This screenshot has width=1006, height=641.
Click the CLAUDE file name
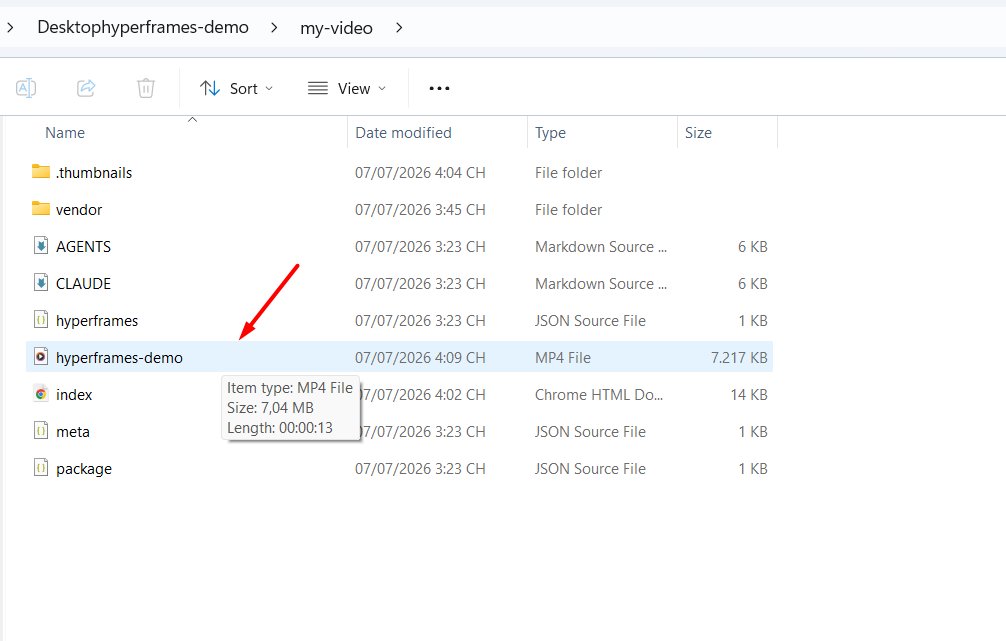pyautogui.click(x=83, y=284)
